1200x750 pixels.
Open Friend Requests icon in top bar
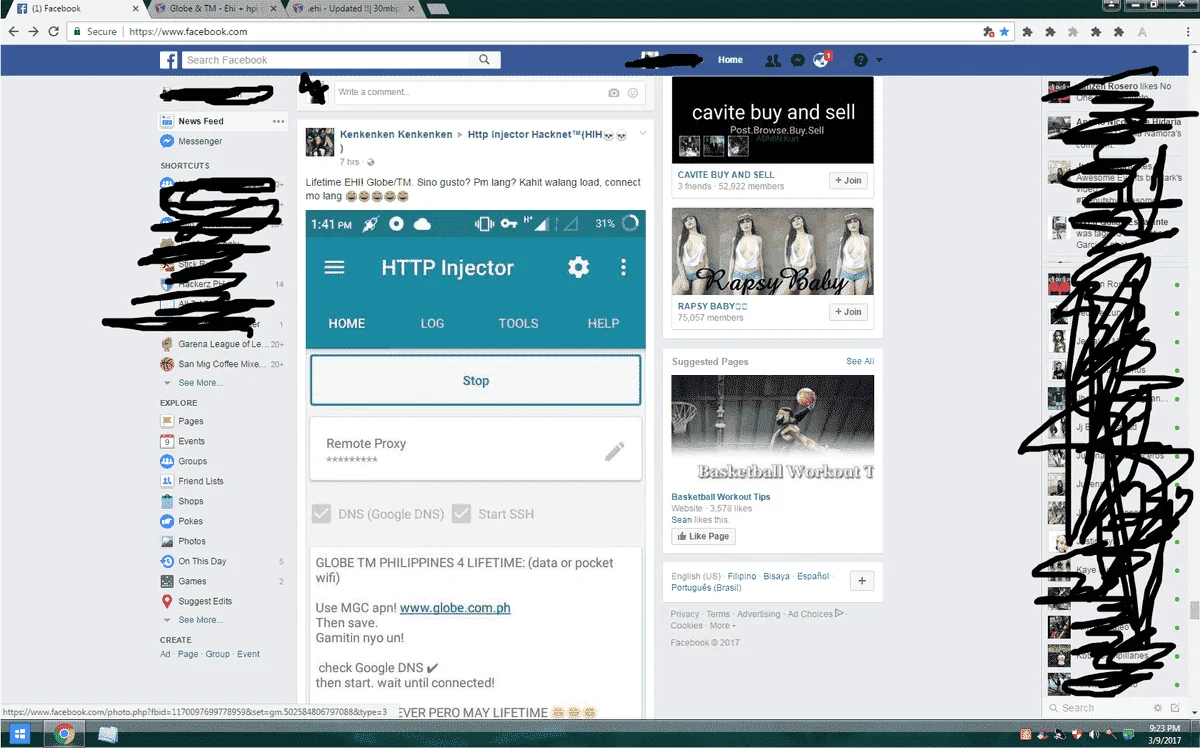pos(772,60)
